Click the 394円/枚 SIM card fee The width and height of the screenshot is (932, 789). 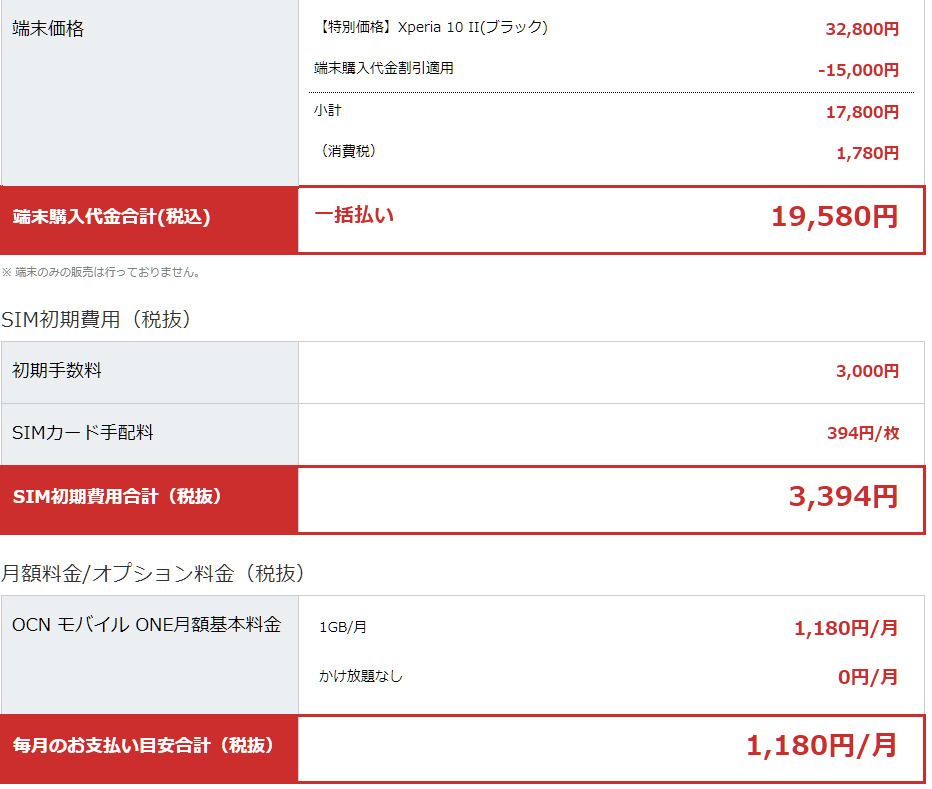point(863,434)
